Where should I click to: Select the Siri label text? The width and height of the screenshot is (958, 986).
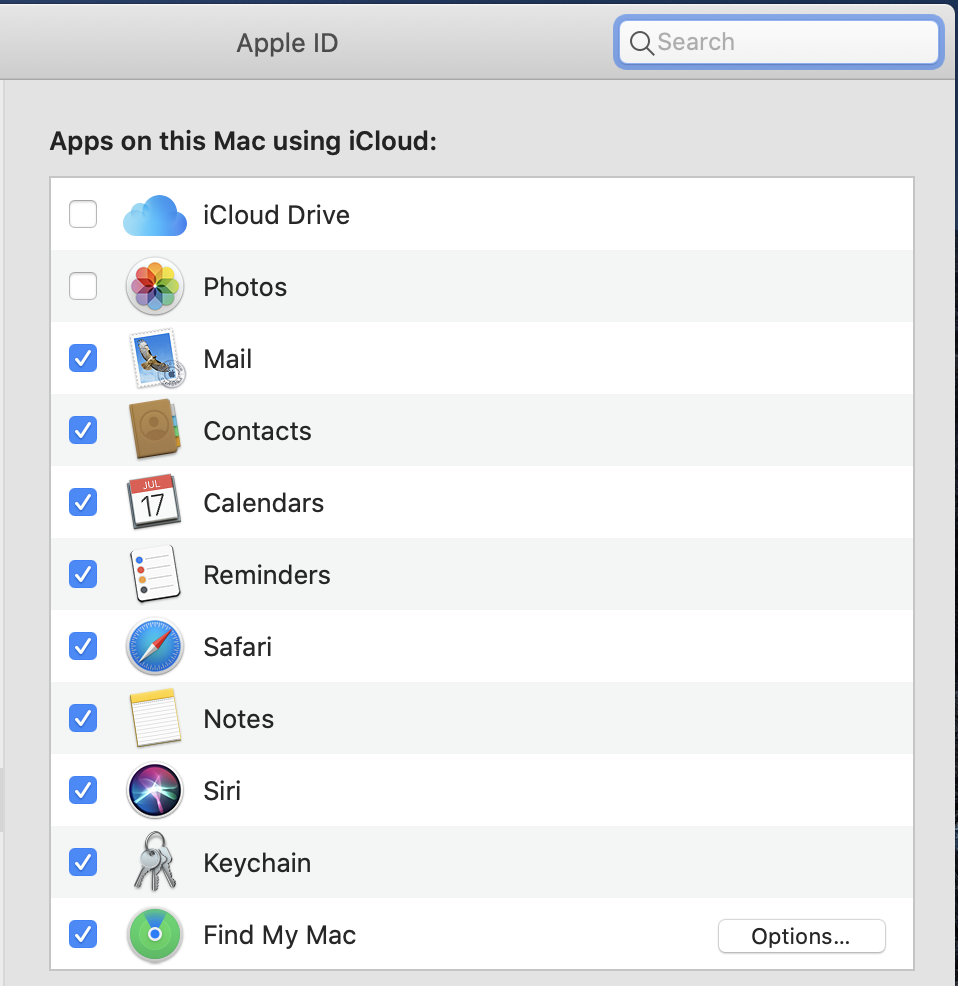pyautogui.click(x=221, y=791)
